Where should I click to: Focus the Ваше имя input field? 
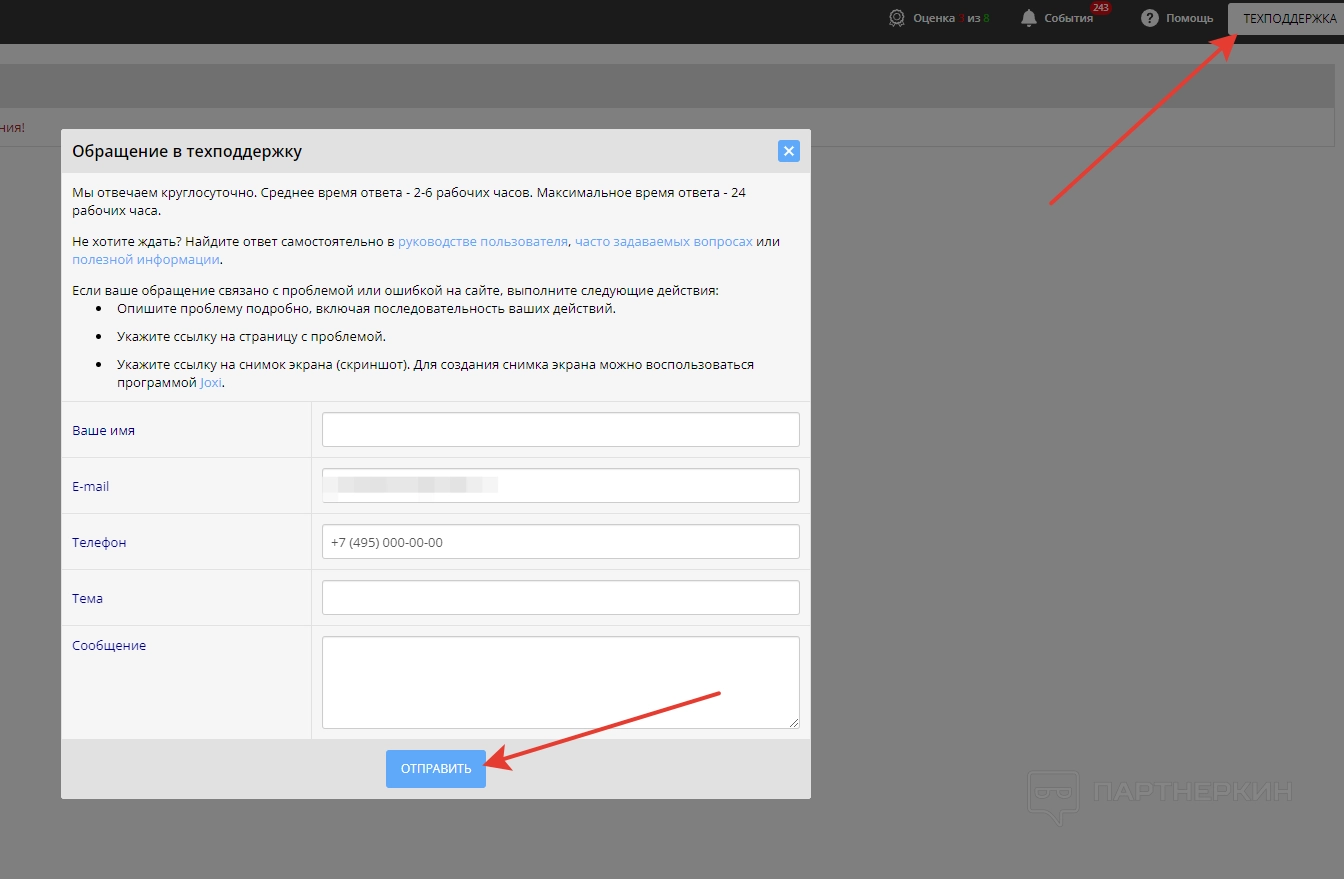tap(560, 430)
